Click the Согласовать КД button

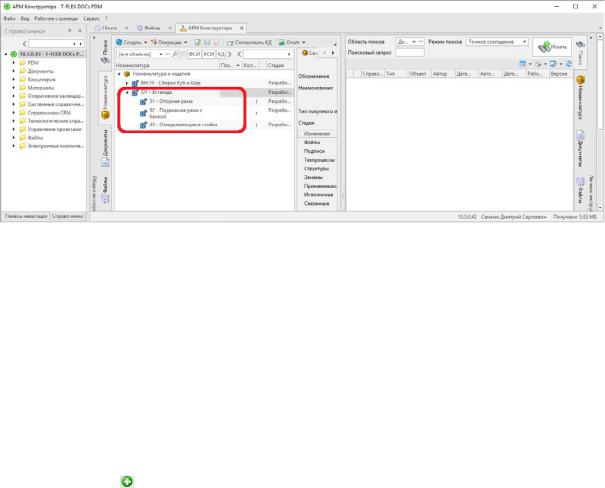249,42
